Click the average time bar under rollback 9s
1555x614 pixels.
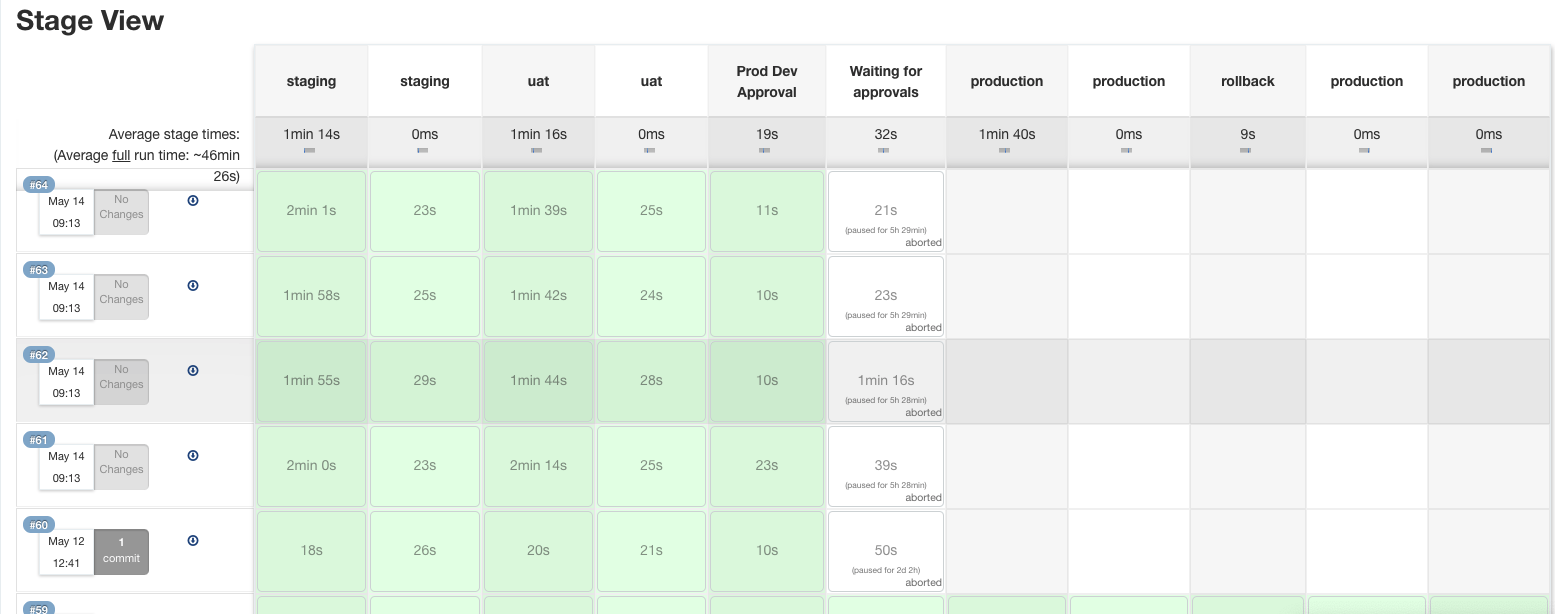click(1245, 150)
